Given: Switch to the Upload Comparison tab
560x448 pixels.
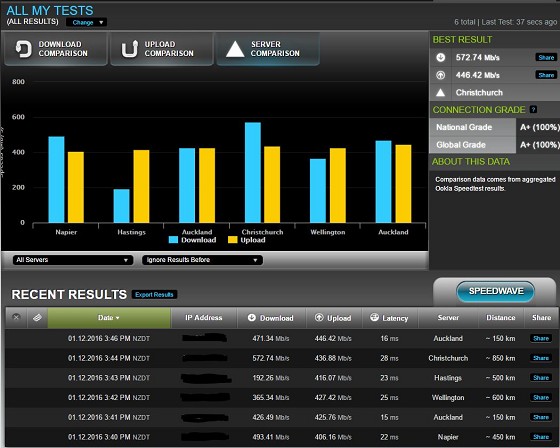Looking at the screenshot, I should coord(161,49).
